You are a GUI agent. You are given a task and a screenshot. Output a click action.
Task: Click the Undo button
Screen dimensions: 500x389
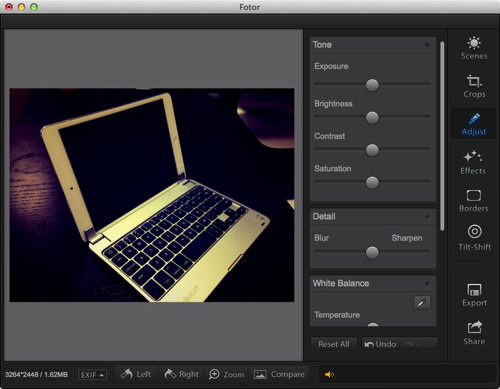[380, 344]
